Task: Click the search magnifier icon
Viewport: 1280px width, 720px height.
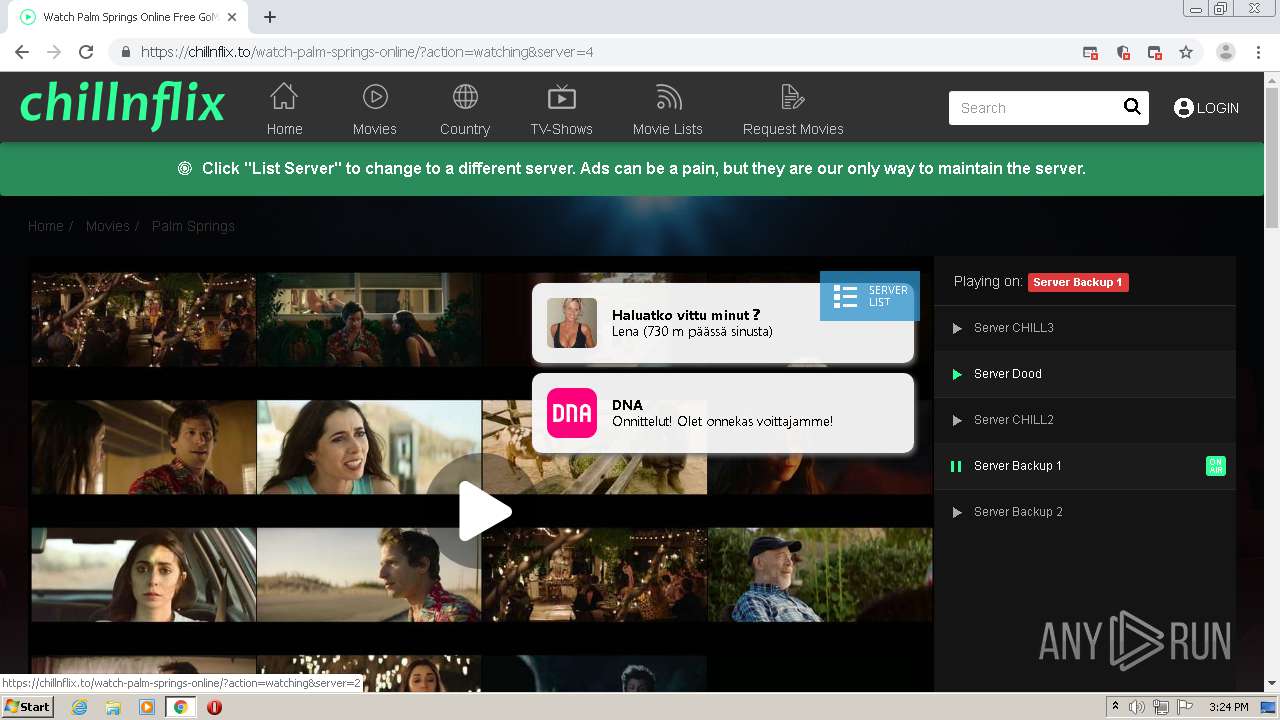Action: pos(1132,107)
